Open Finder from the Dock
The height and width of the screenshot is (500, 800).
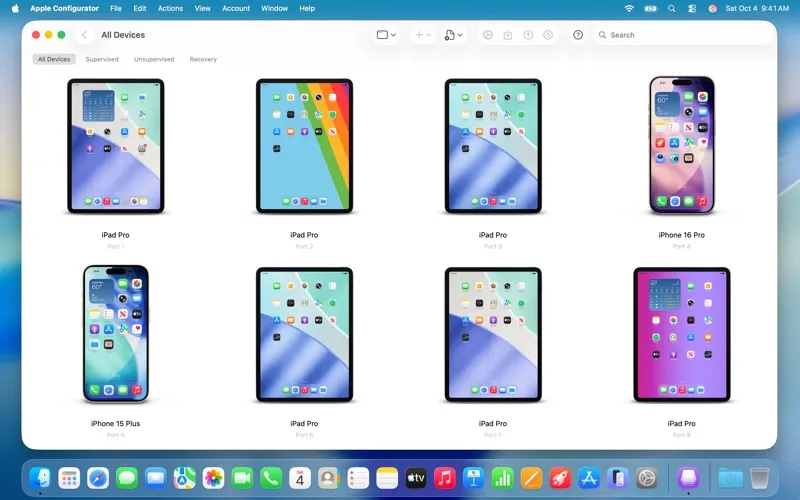[40, 478]
